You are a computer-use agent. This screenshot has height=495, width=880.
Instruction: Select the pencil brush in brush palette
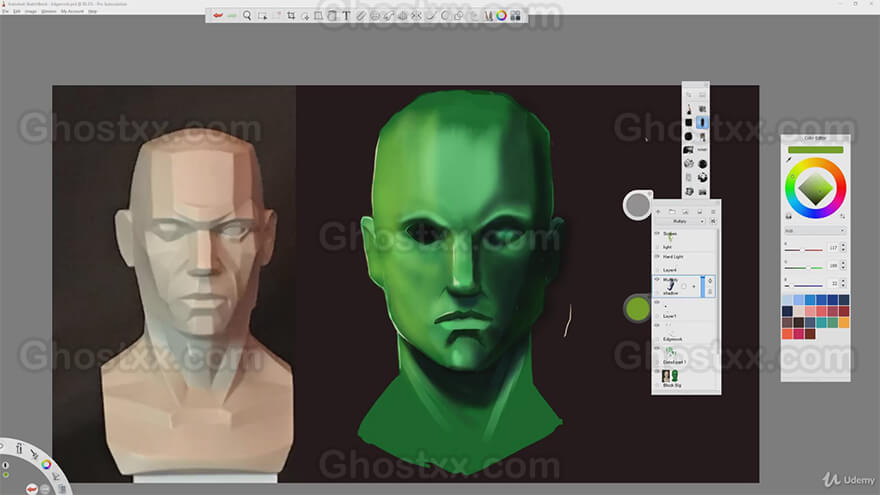tap(689, 109)
